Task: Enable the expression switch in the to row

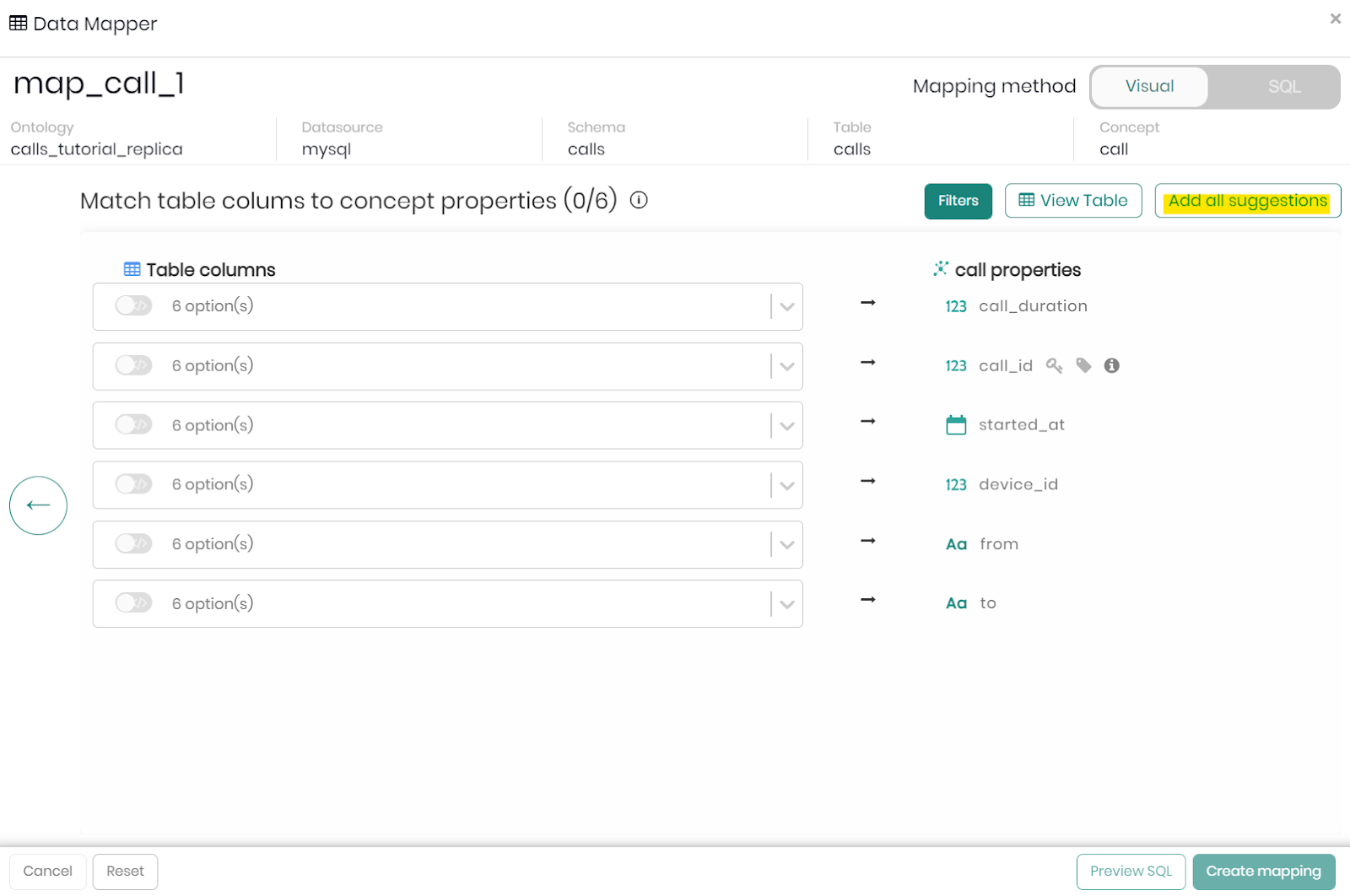Action: click(x=133, y=602)
